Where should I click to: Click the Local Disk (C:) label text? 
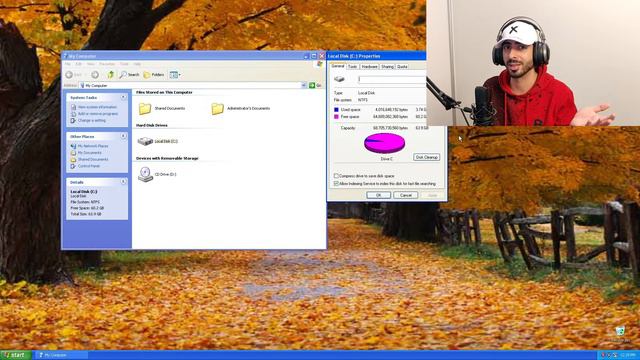[166, 141]
